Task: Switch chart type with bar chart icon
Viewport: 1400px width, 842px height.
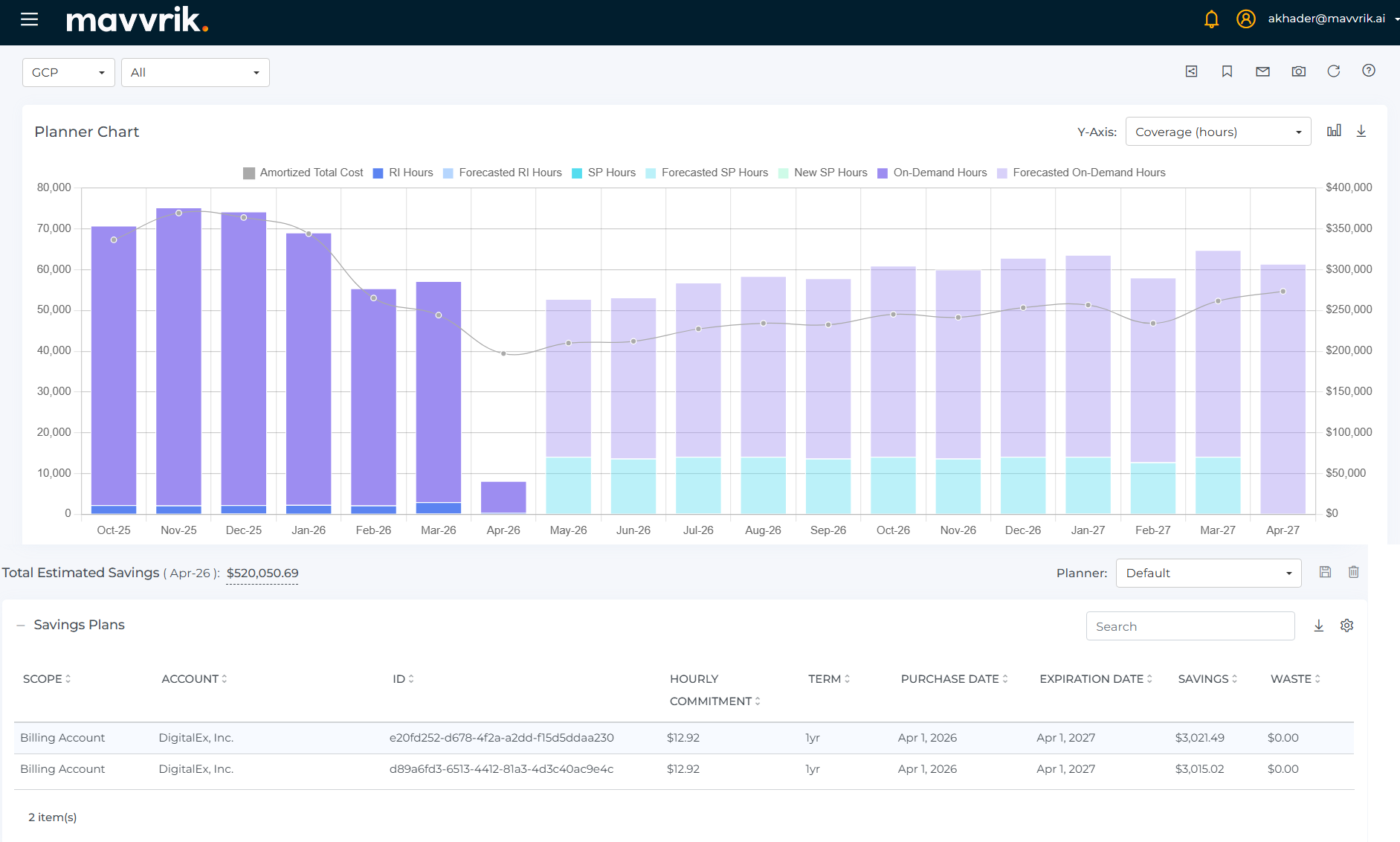Action: coord(1334,131)
